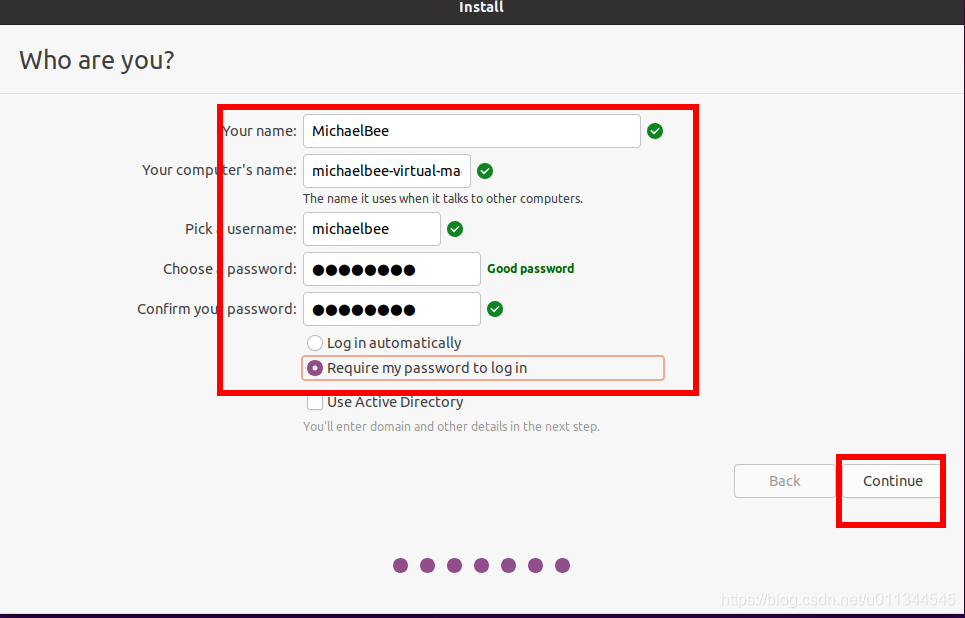Click green checkmark beside confirm password
965x618 pixels.
coord(495,309)
